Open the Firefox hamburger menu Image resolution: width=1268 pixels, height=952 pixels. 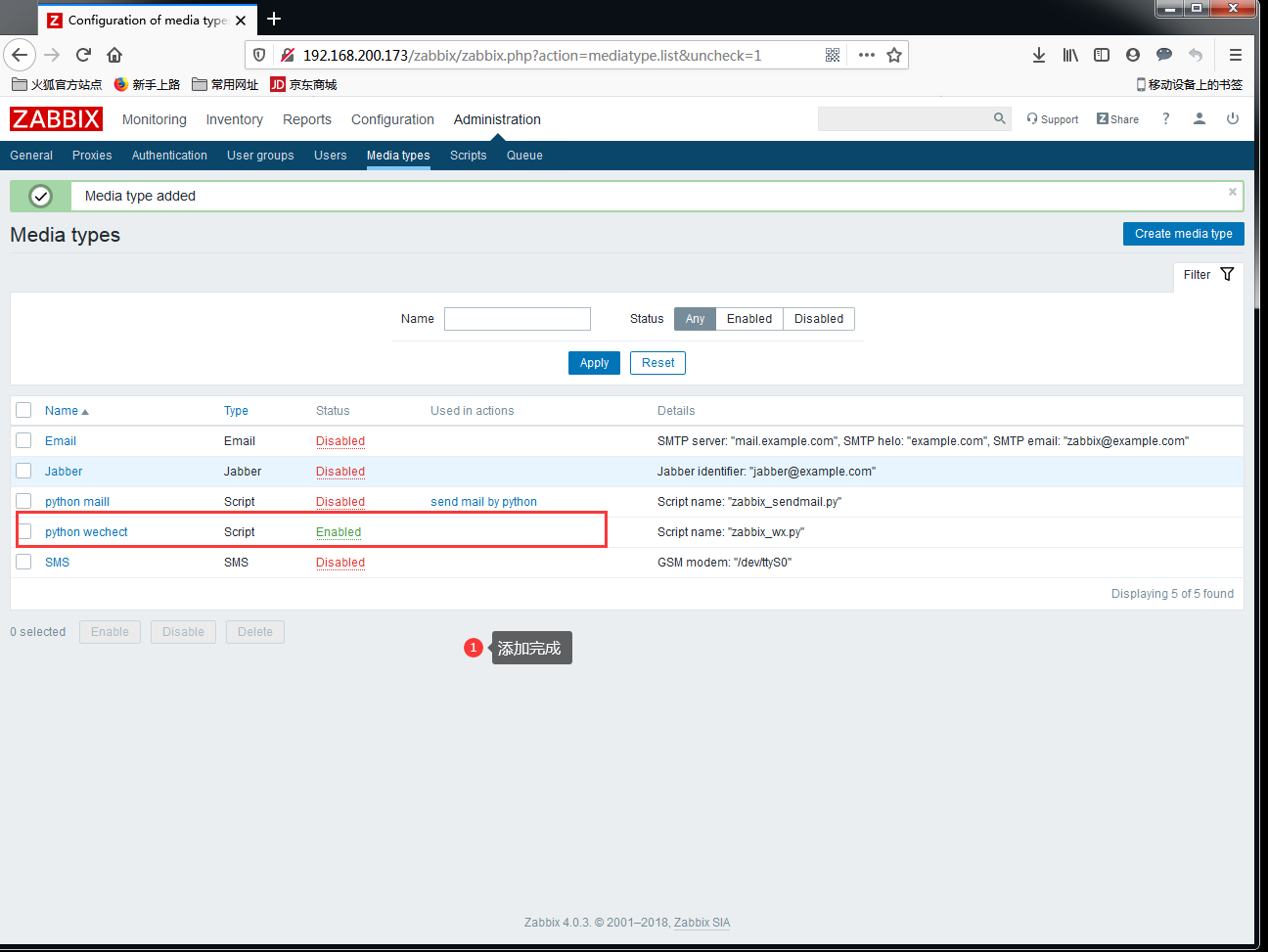[1236, 55]
